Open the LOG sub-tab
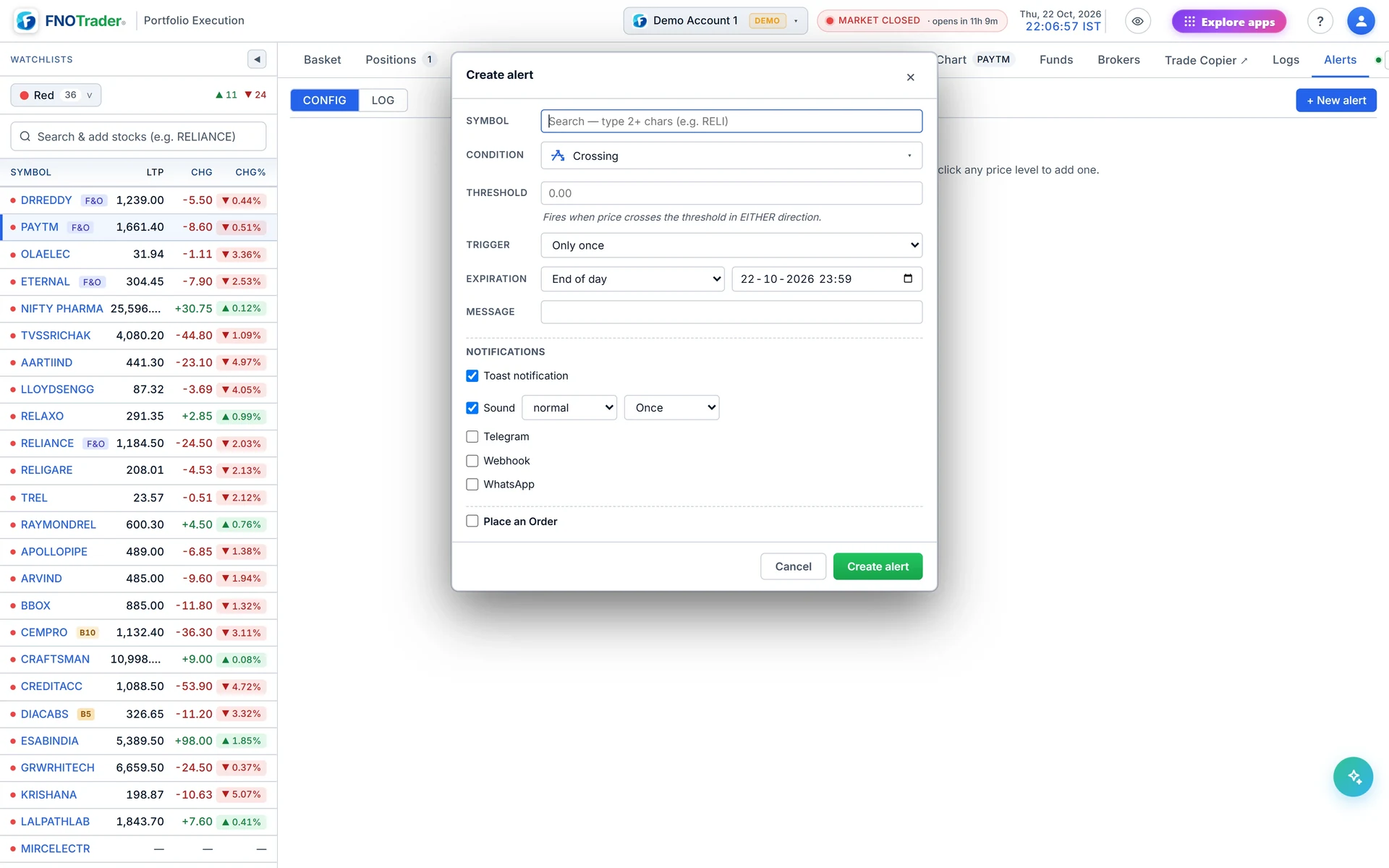The image size is (1389, 868). [383, 100]
